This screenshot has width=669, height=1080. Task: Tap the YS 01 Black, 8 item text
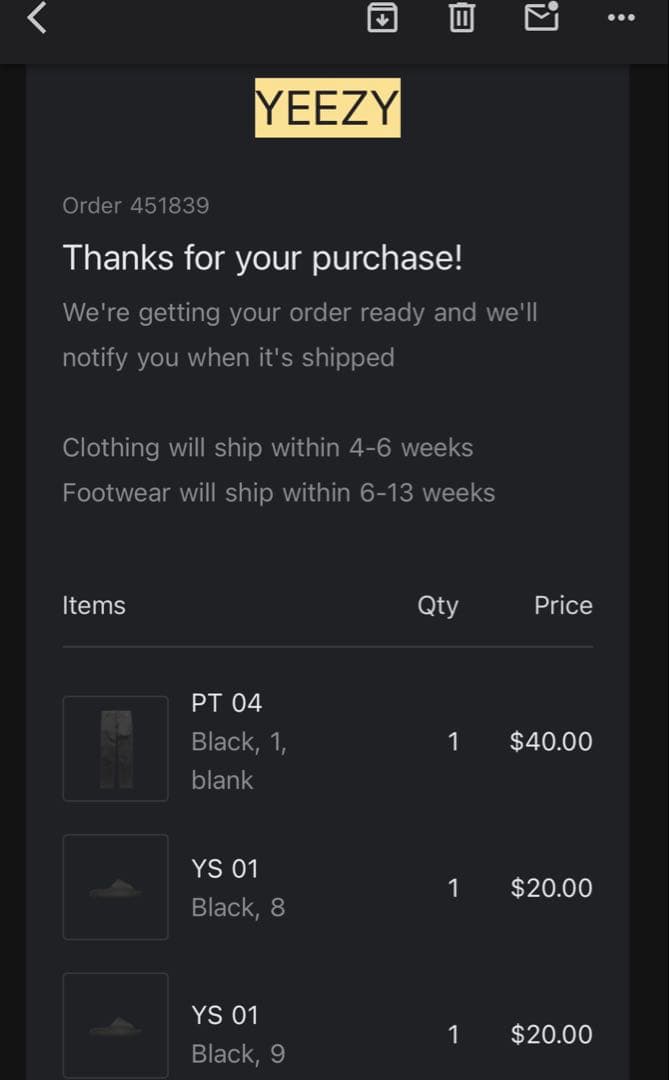click(238, 888)
